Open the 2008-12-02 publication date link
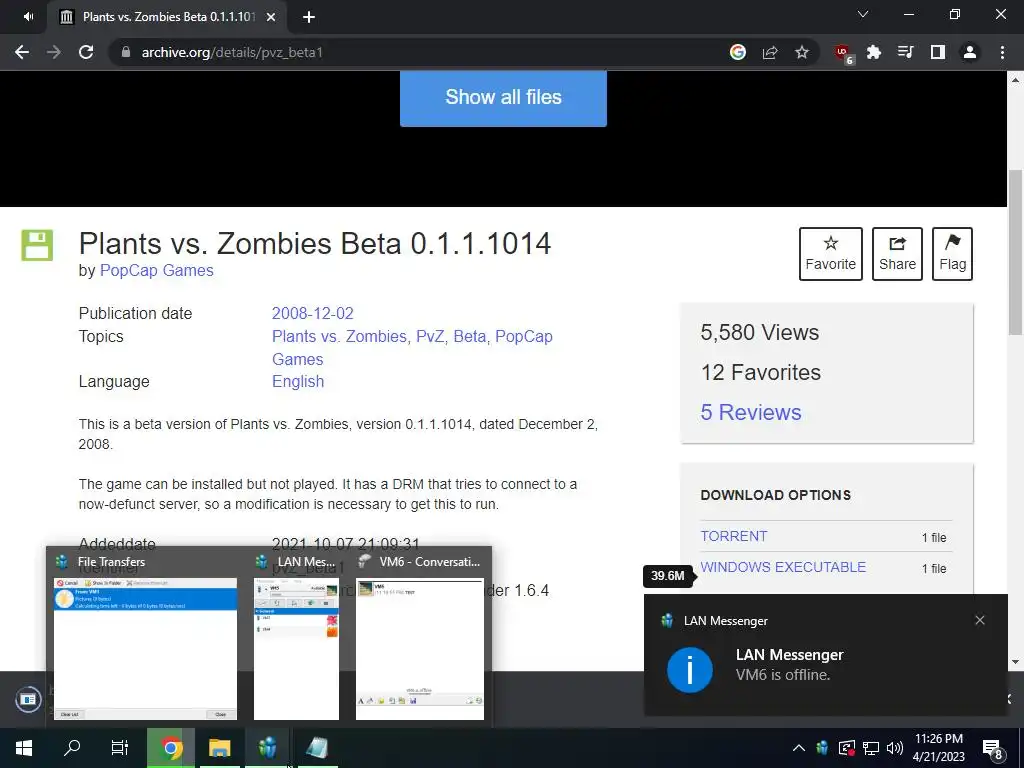1024x768 pixels. pyautogui.click(x=312, y=313)
